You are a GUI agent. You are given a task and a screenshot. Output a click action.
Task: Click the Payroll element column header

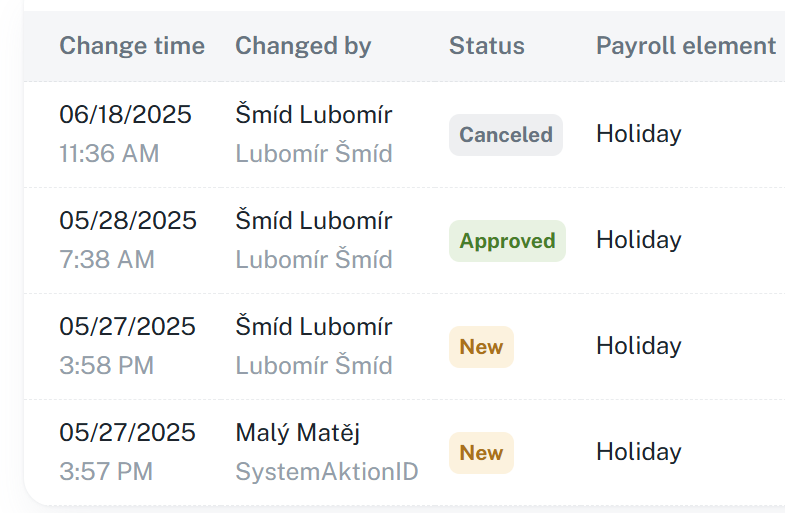click(686, 46)
